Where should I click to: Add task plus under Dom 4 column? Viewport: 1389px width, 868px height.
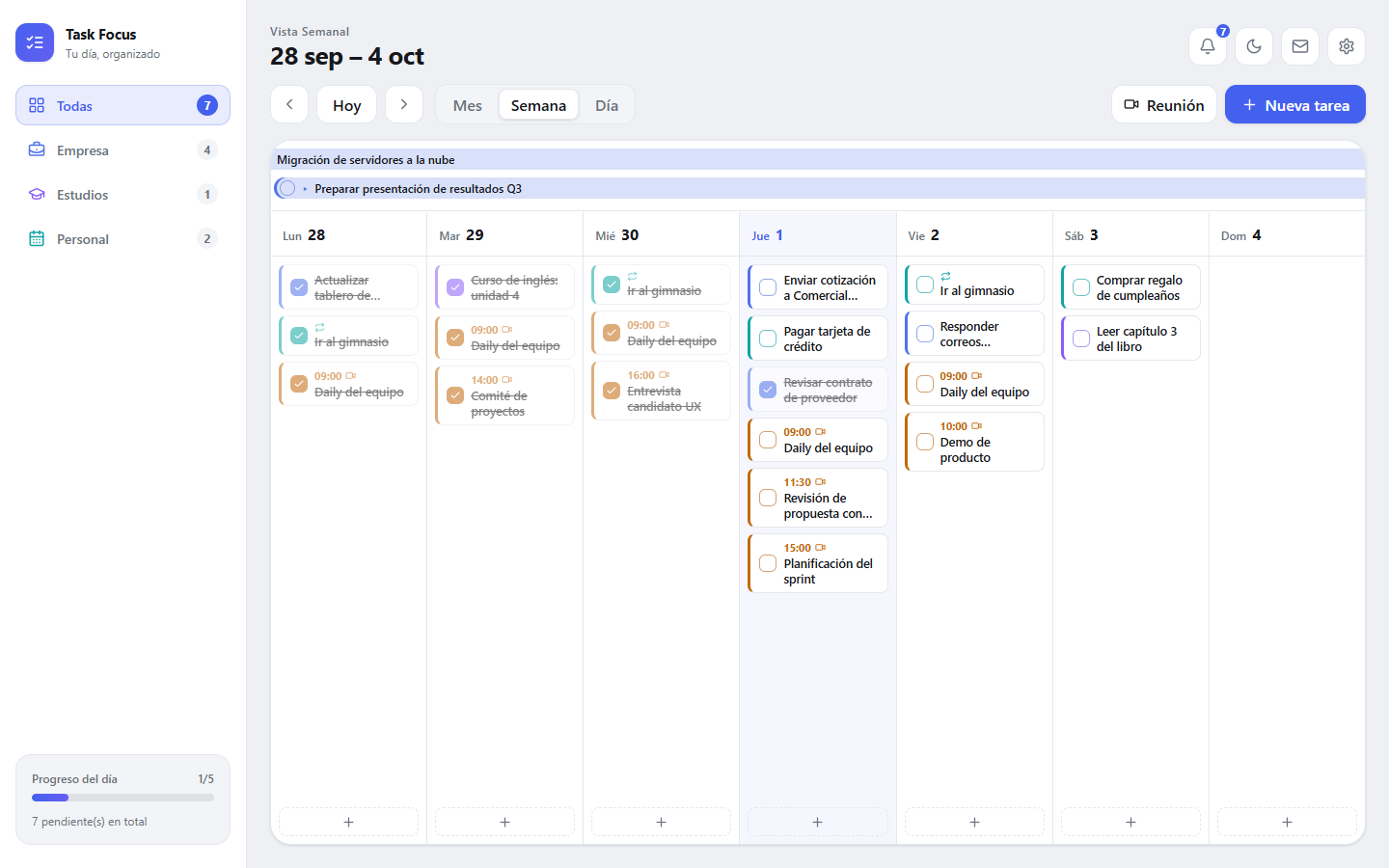coord(1287,822)
